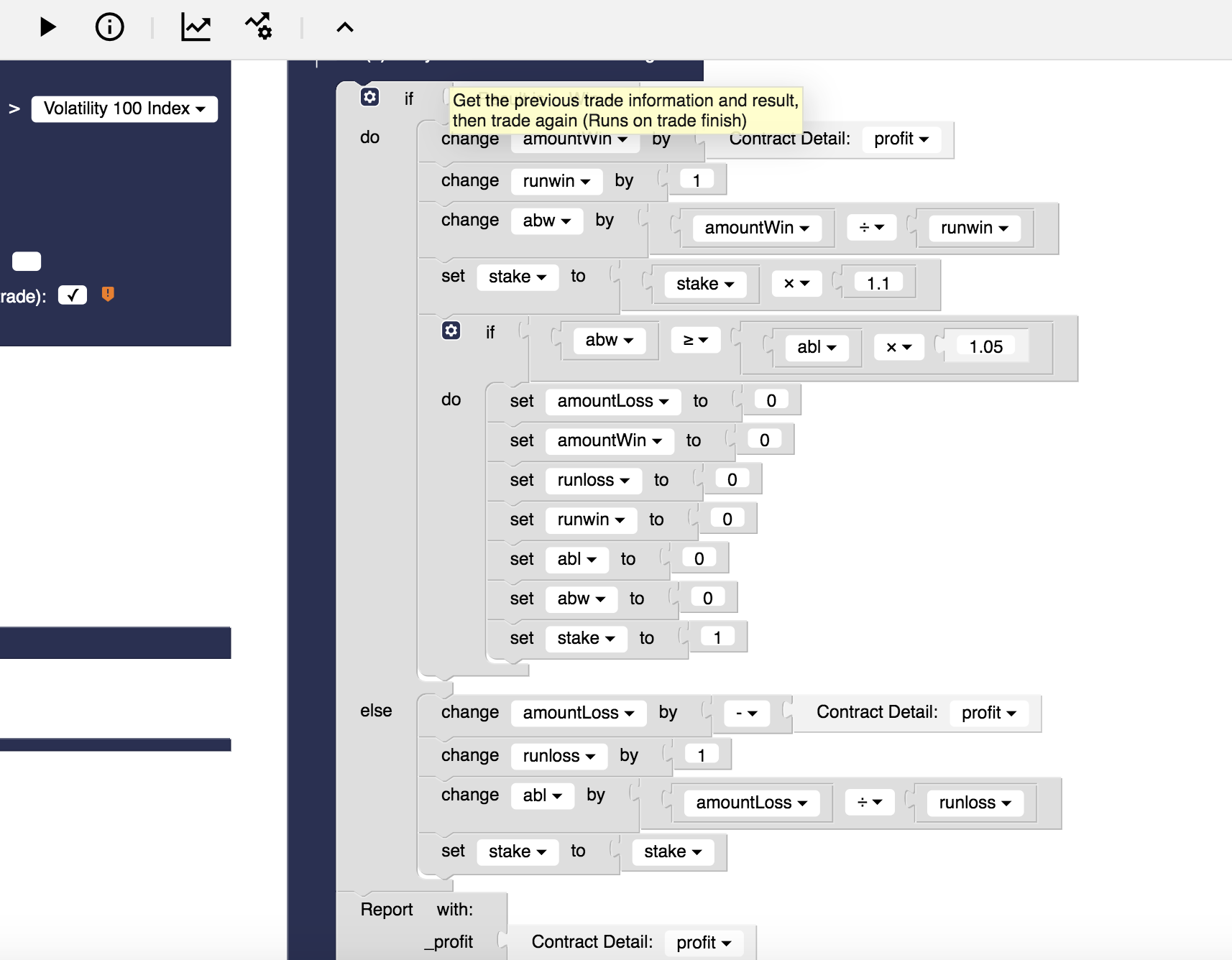
Task: Open the division operator dropdown
Action: point(871,227)
